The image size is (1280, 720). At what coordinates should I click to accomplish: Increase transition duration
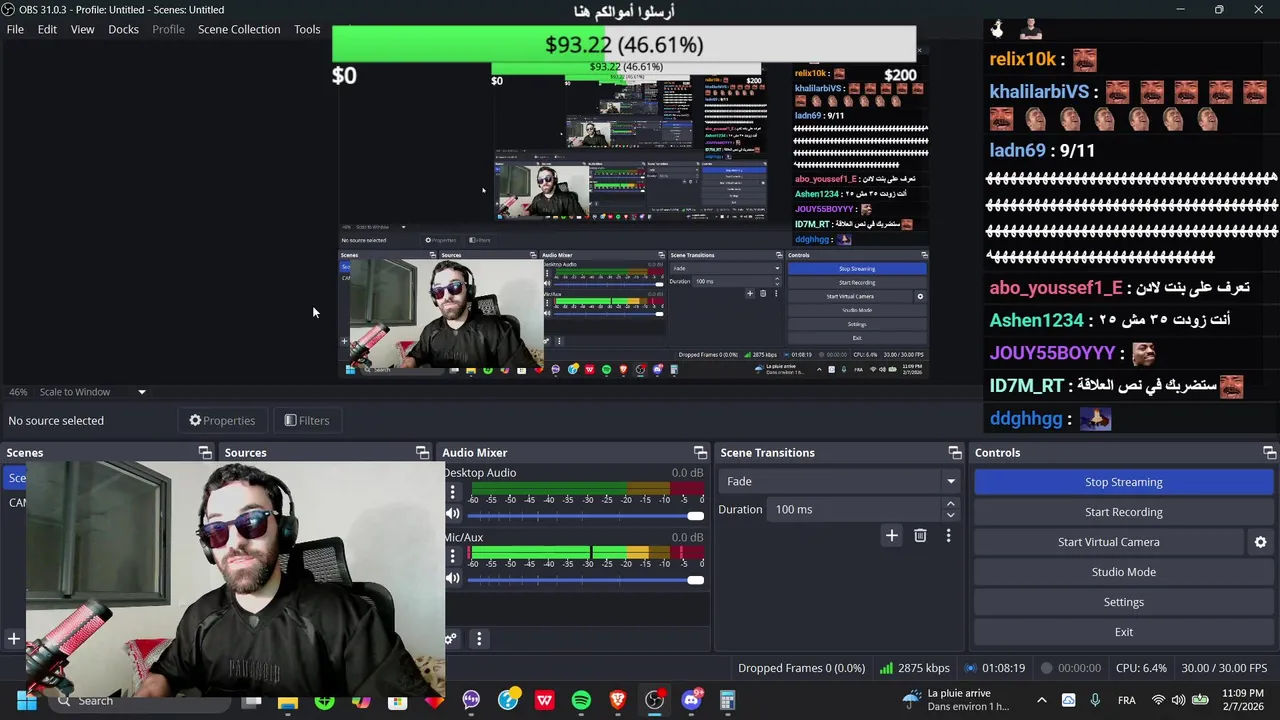tap(950, 504)
